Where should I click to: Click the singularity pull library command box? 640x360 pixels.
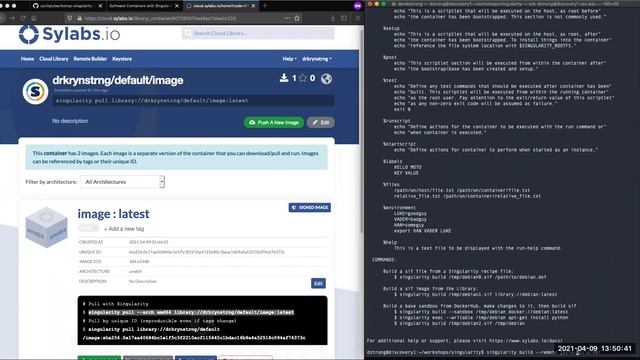pyautogui.click(x=193, y=100)
